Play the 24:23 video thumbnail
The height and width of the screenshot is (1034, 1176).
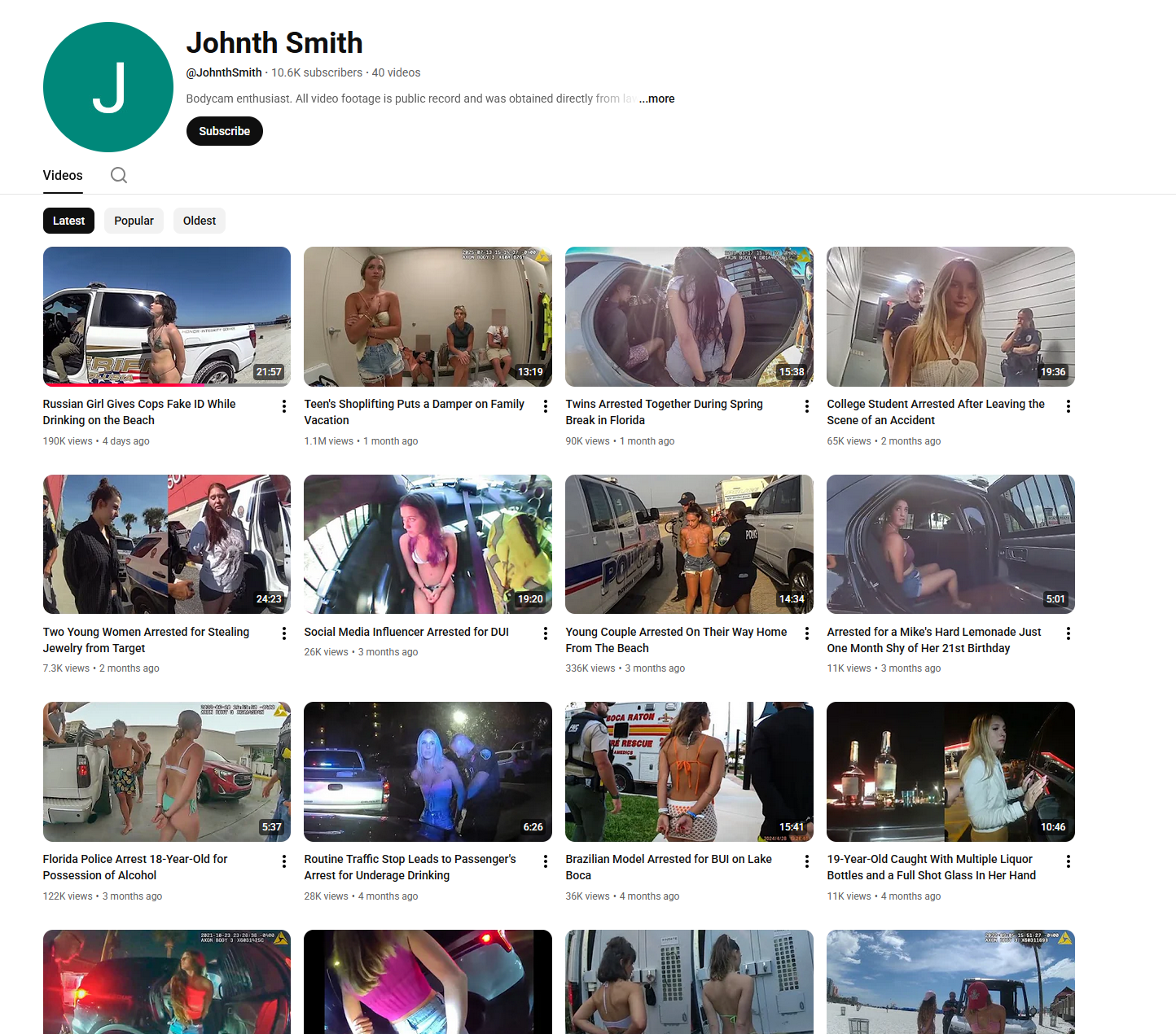coord(167,544)
